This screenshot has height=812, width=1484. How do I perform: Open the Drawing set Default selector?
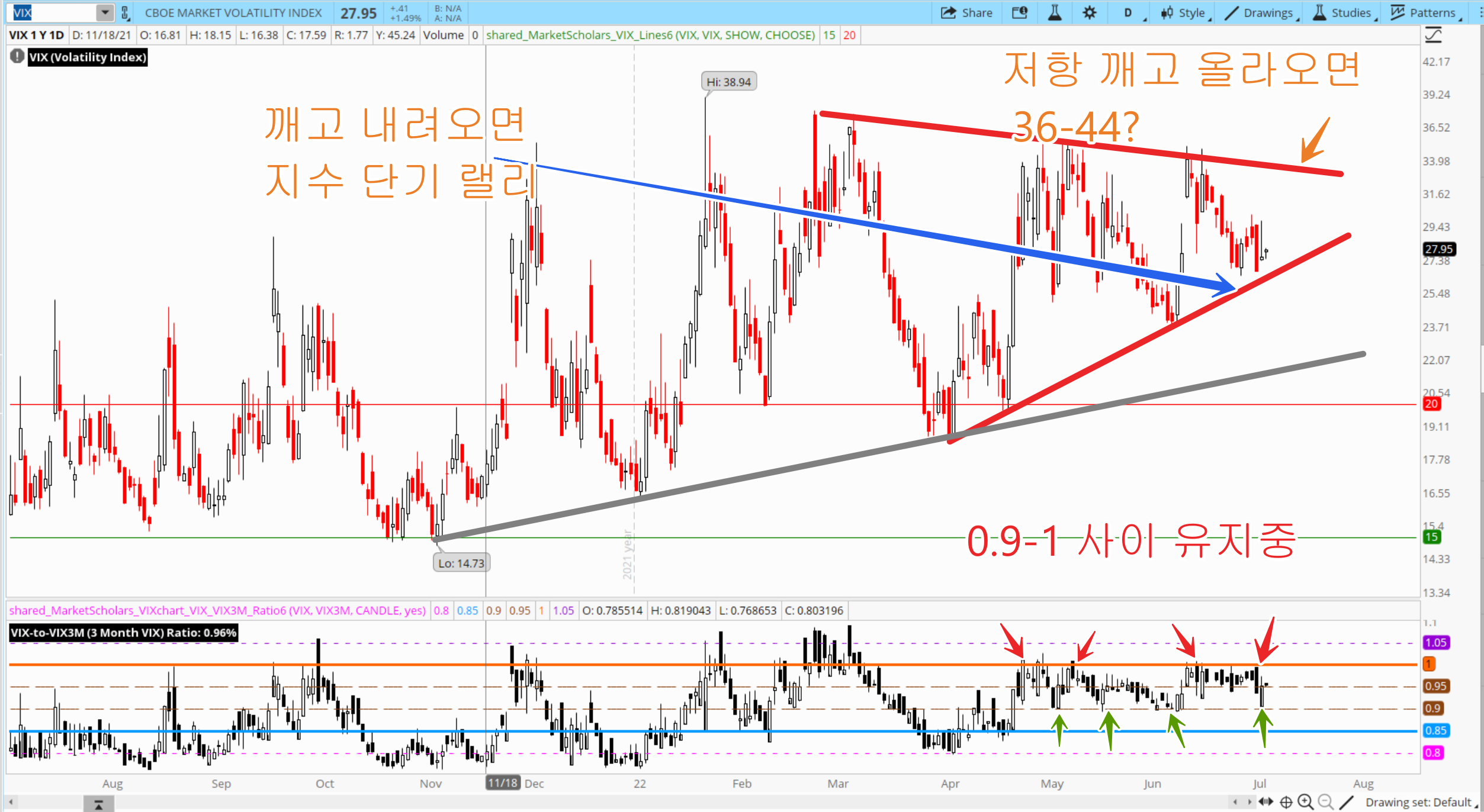coord(1419,803)
